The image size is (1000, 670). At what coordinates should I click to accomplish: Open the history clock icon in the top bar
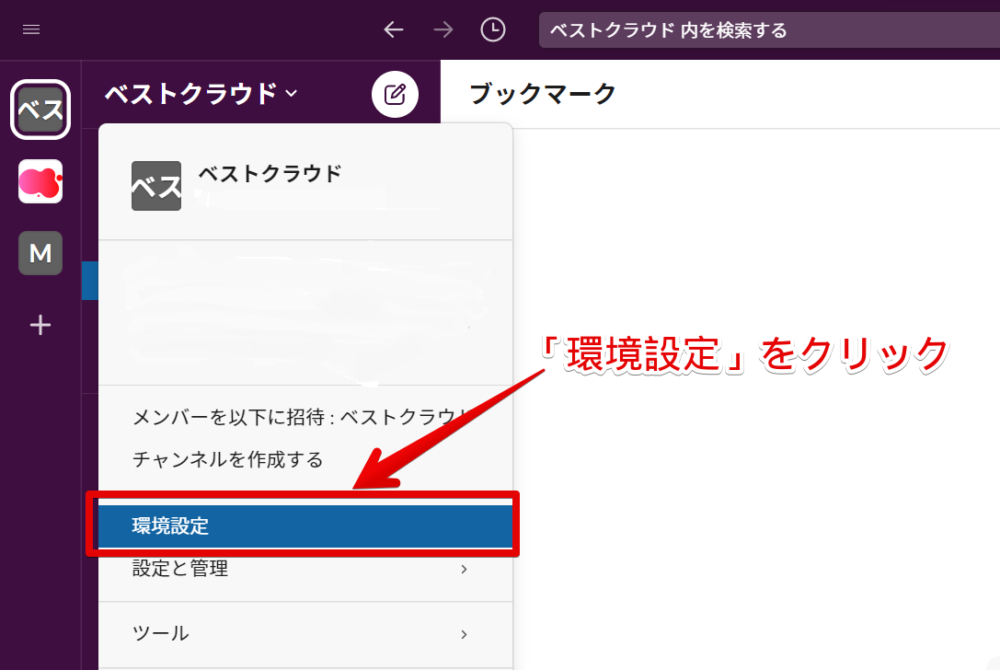point(492,30)
